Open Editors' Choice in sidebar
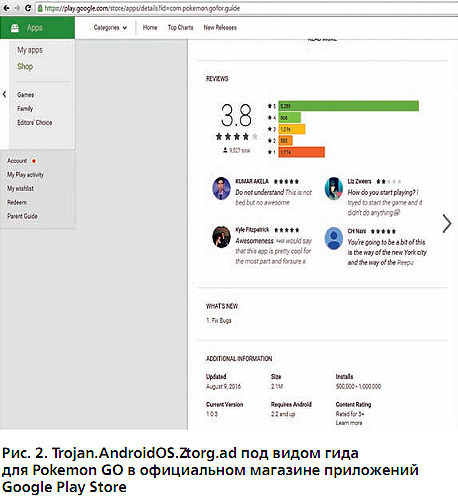Image resolution: width=458 pixels, height=496 pixels. [x=35, y=122]
